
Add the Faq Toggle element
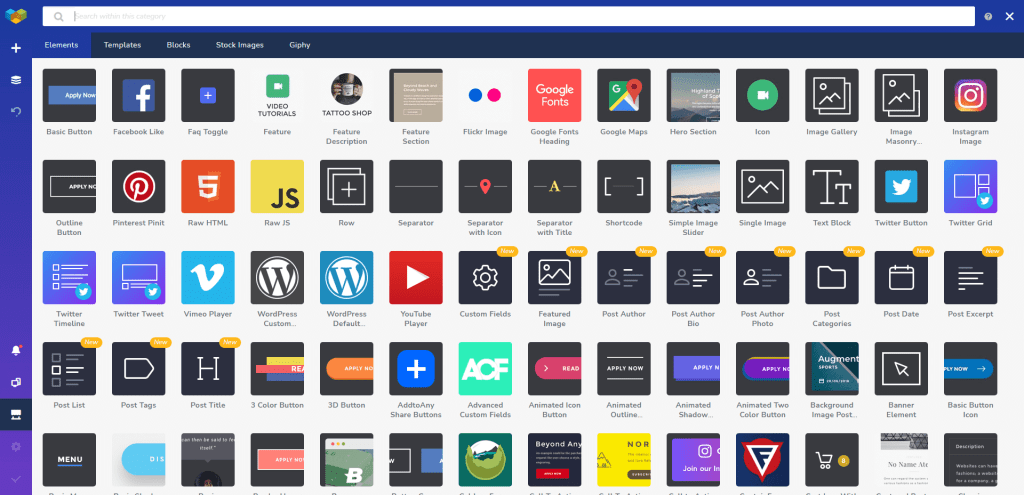coord(208,95)
